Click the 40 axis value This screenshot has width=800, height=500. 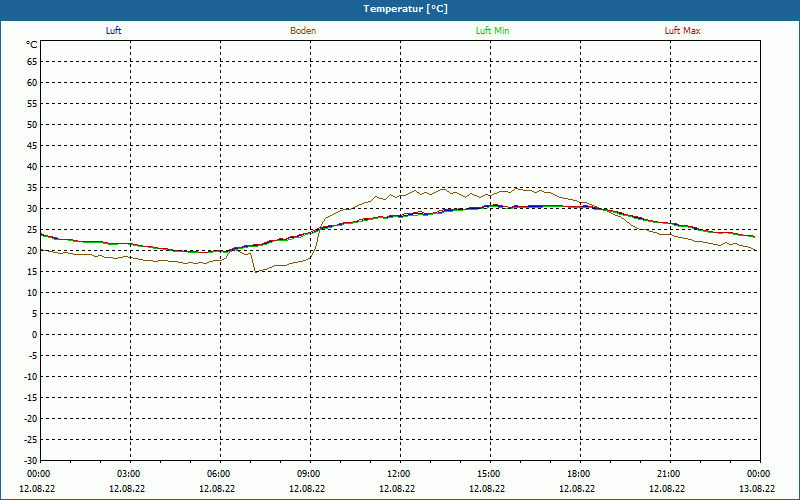pyautogui.click(x=32, y=166)
